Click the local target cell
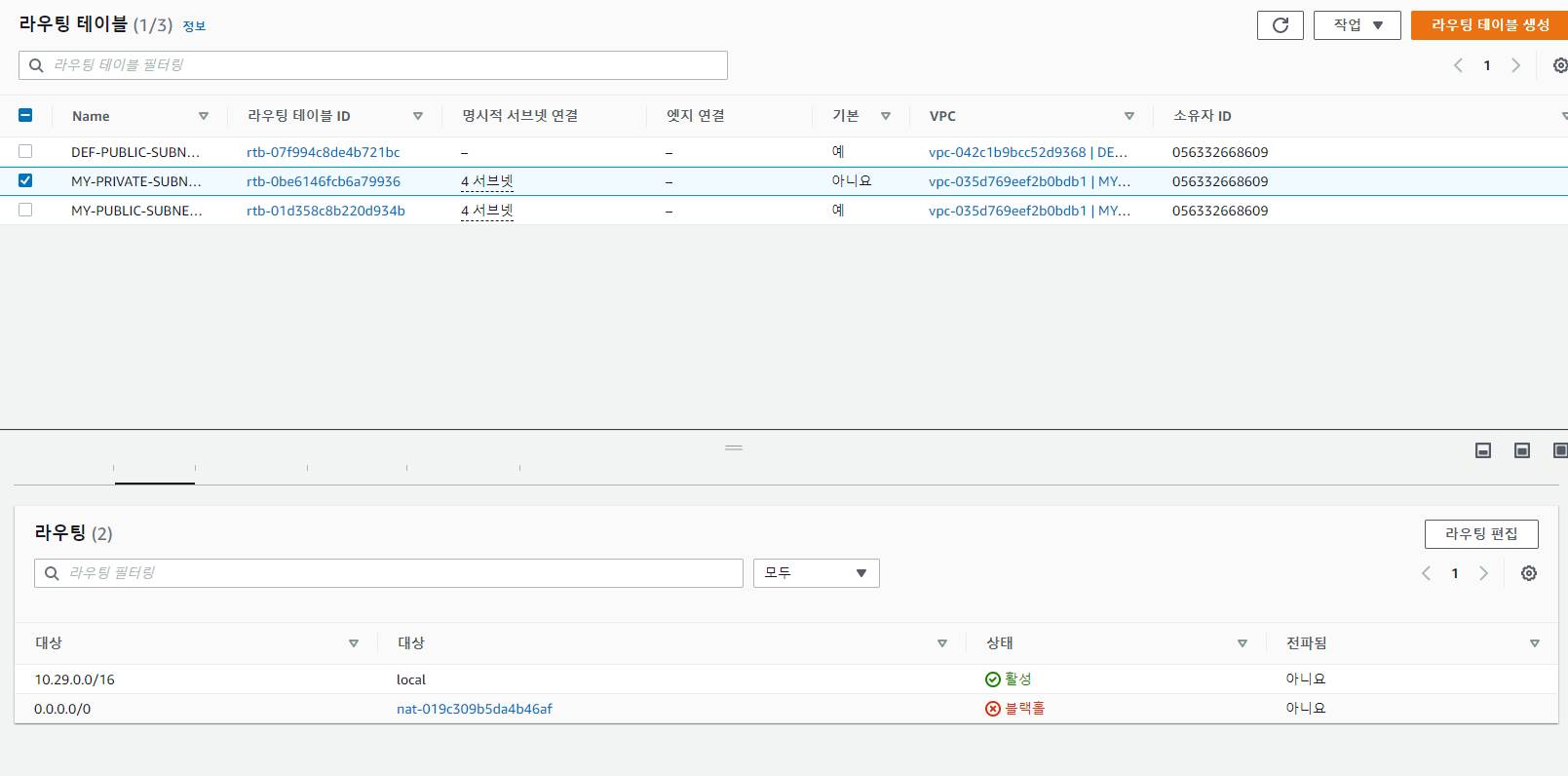Screen dimensions: 1568x776 (x=411, y=679)
